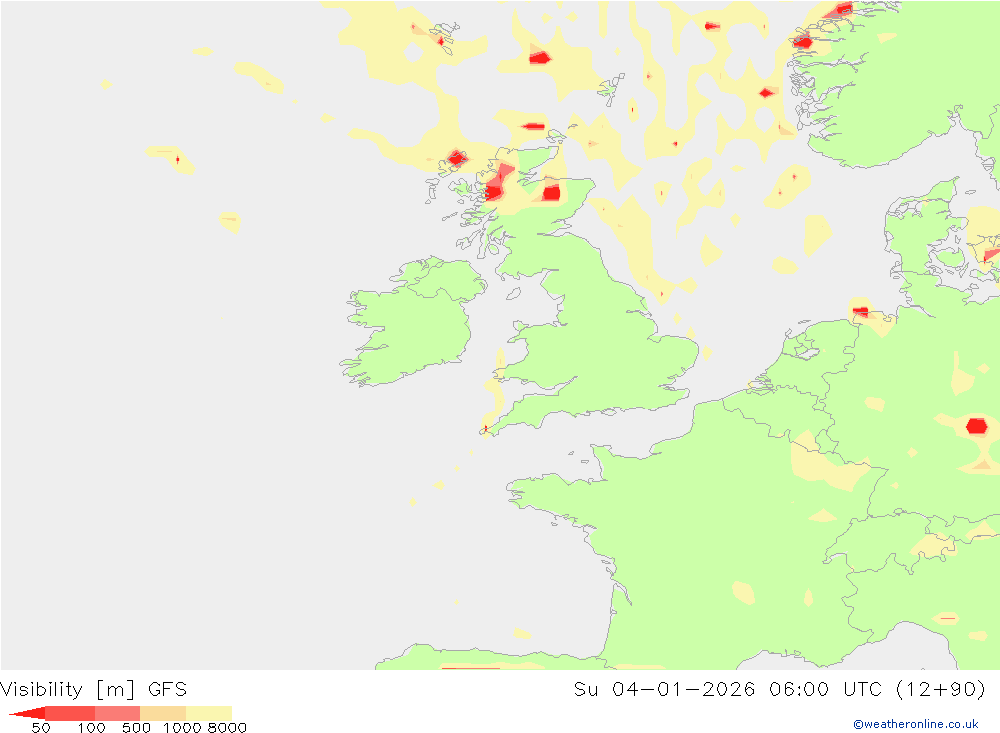Screen dimensions: 1000x733
Task: Click the orange legend swatch between 500 and 1000
Action: (x=163, y=713)
